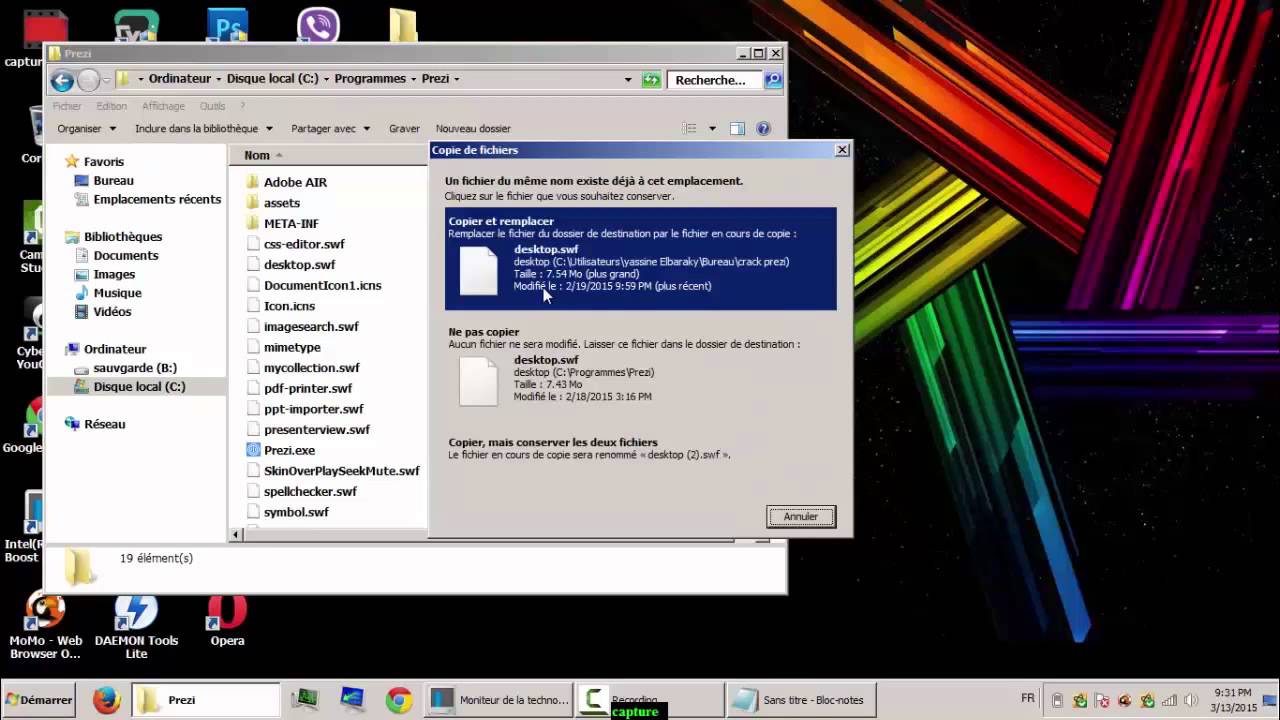Choose Copier, mais conserver les deux fichiers

tap(640, 448)
